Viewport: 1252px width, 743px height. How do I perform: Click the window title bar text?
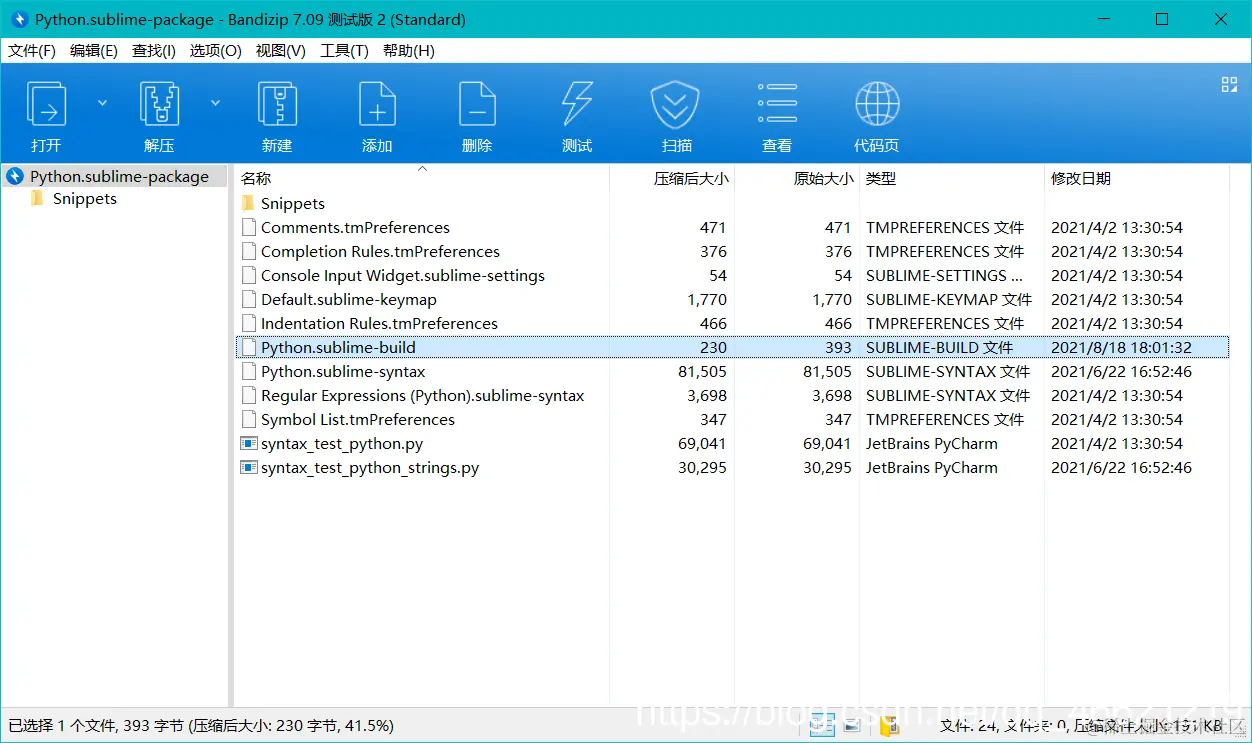pos(250,19)
